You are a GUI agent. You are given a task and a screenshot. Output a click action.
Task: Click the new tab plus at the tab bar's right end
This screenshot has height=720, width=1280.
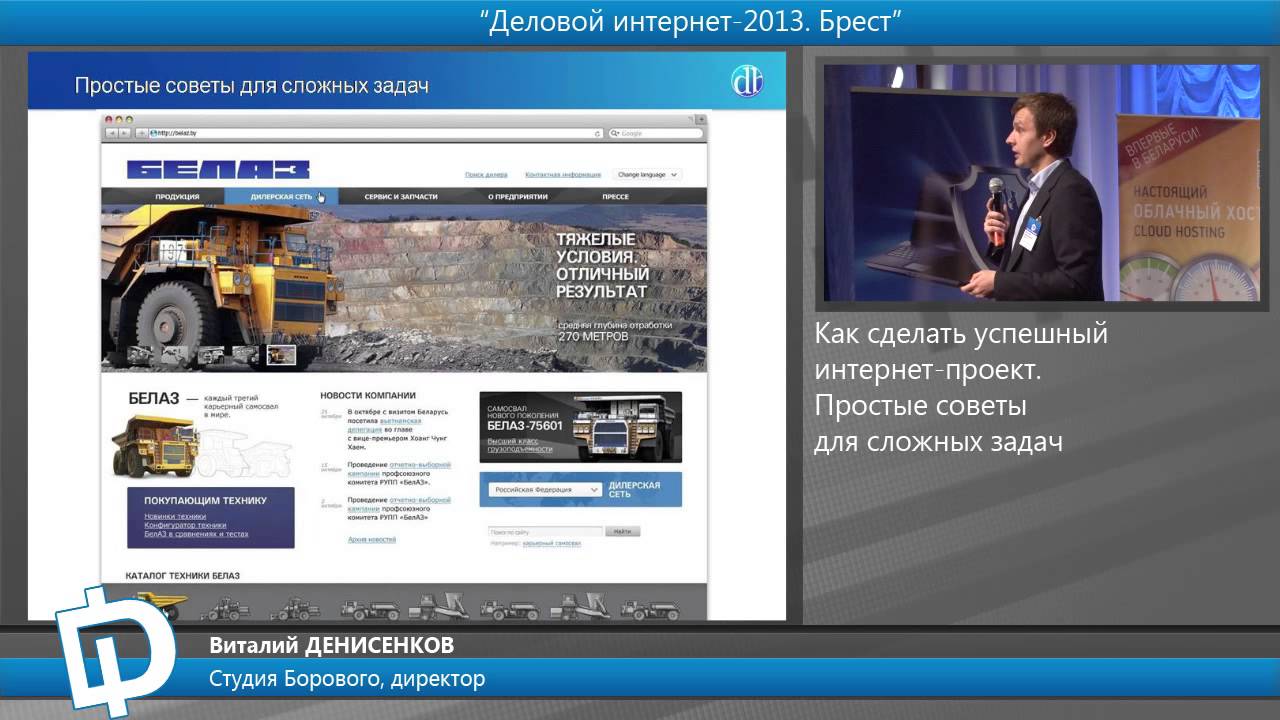(701, 120)
